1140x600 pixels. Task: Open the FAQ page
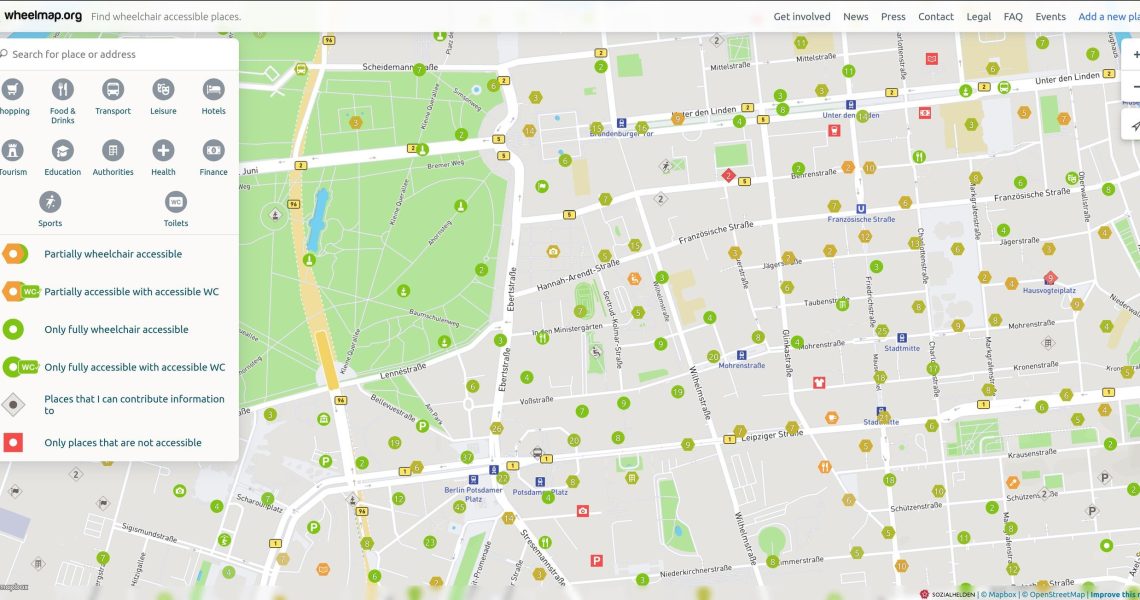coord(1013,17)
